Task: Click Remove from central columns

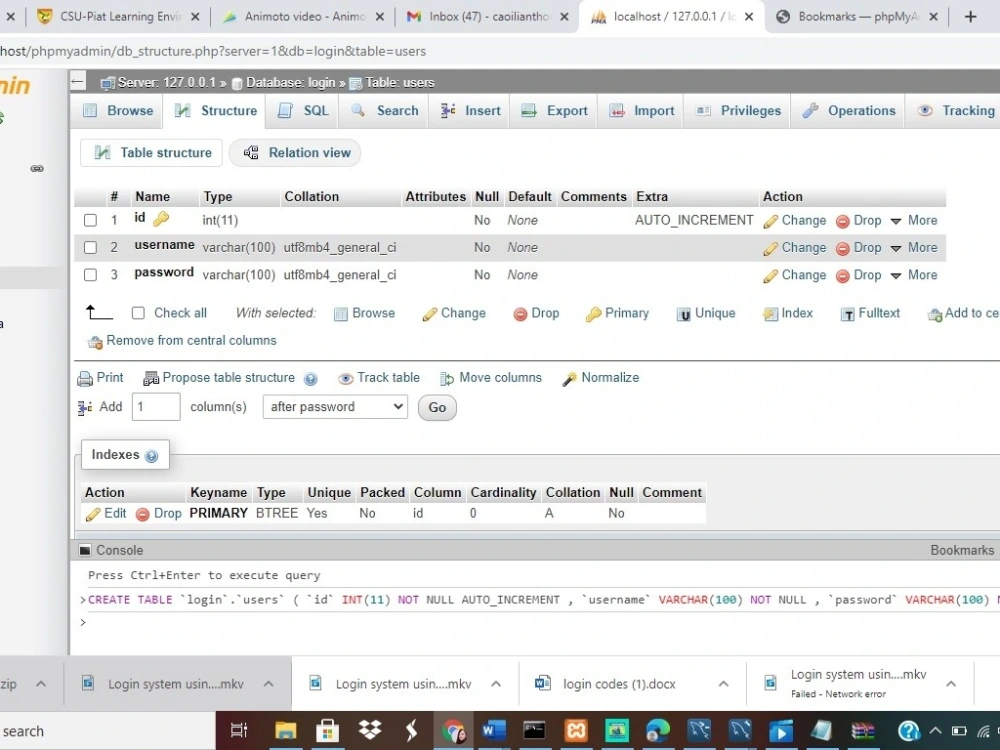Action: [182, 341]
